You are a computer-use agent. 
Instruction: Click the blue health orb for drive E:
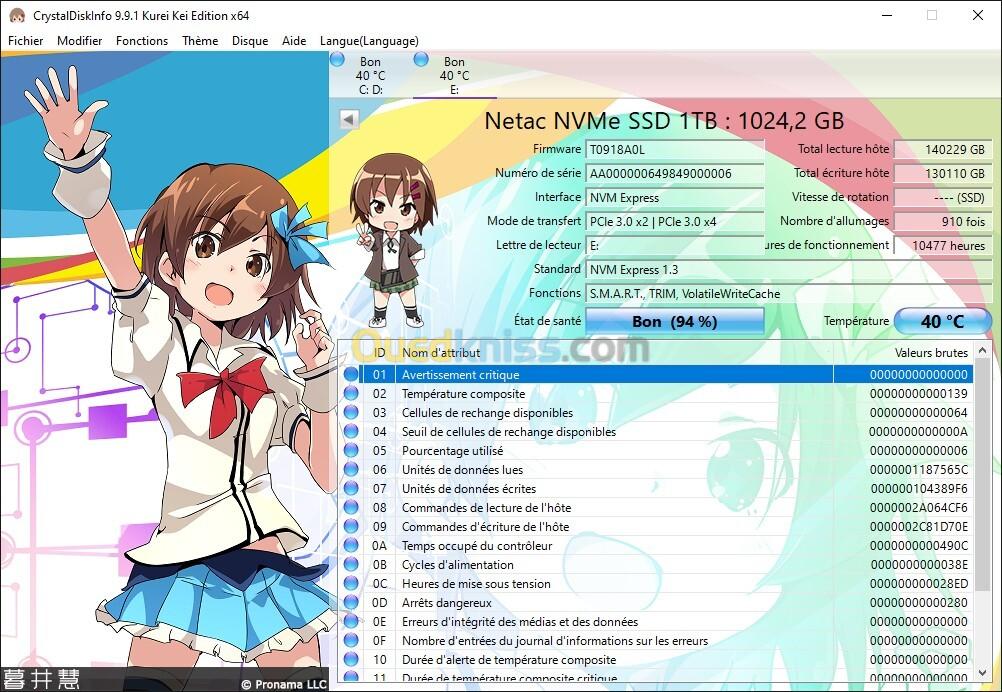coord(421,59)
